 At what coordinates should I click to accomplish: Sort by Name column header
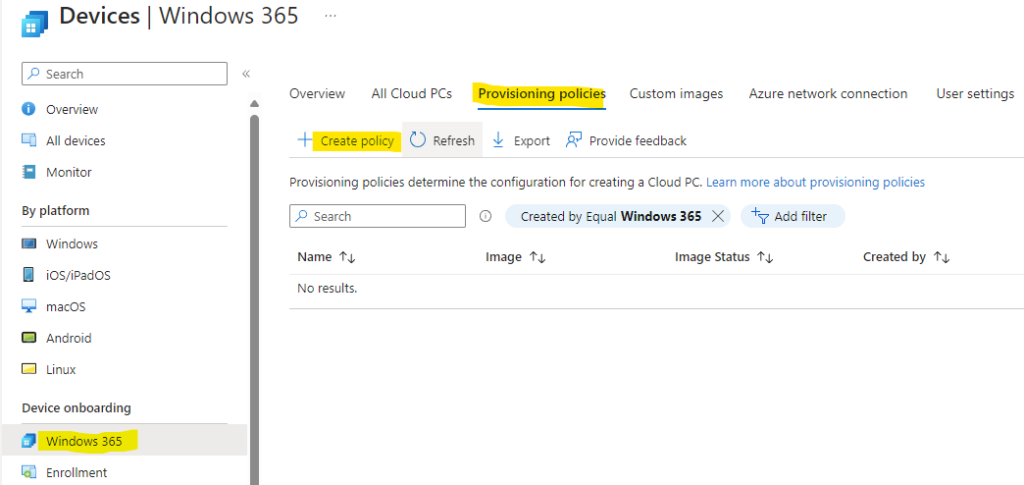click(x=315, y=257)
